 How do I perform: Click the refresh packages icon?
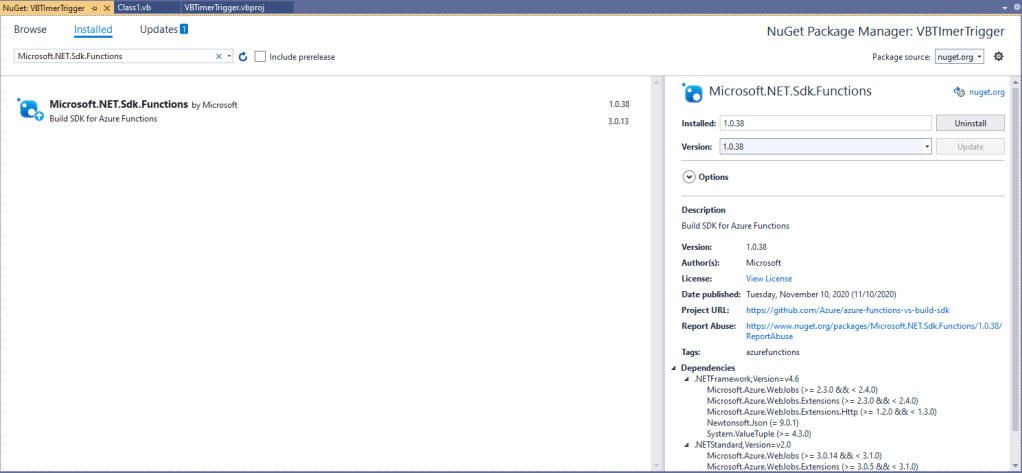(243, 57)
